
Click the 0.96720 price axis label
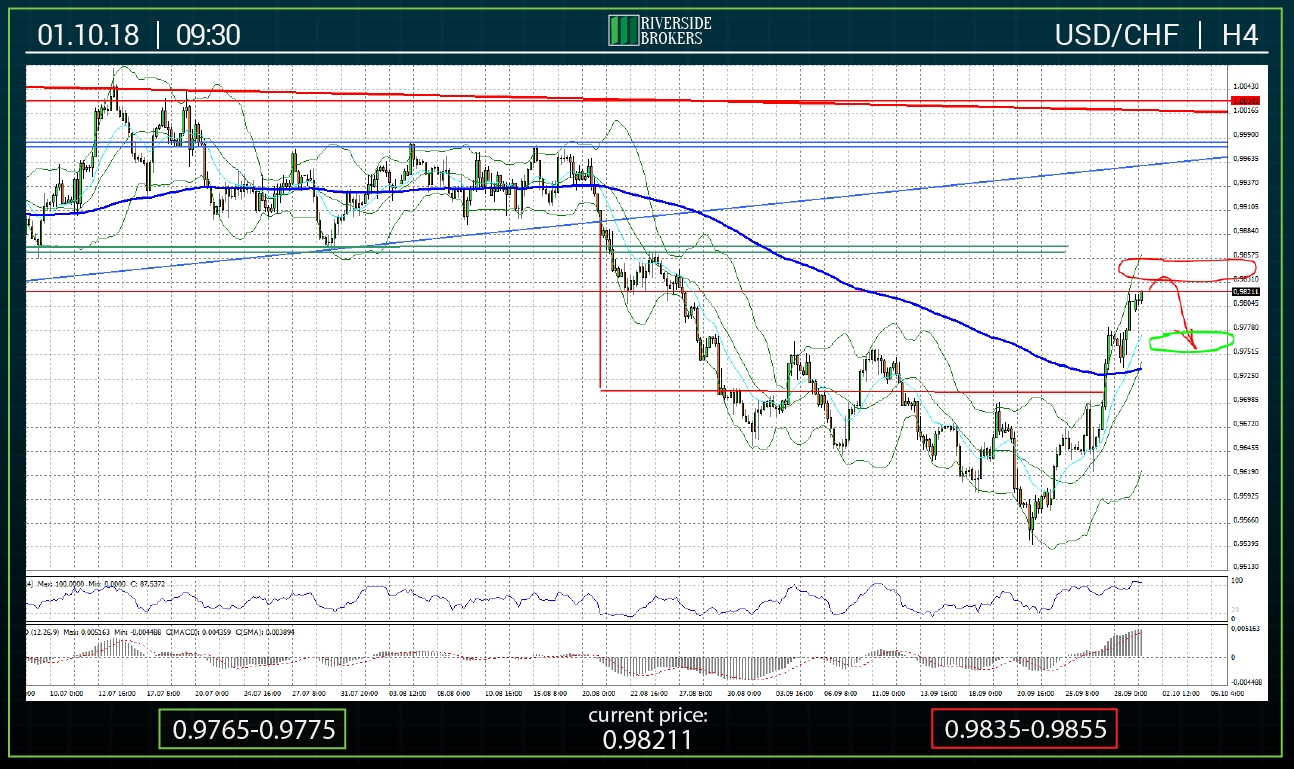pyautogui.click(x=1246, y=423)
